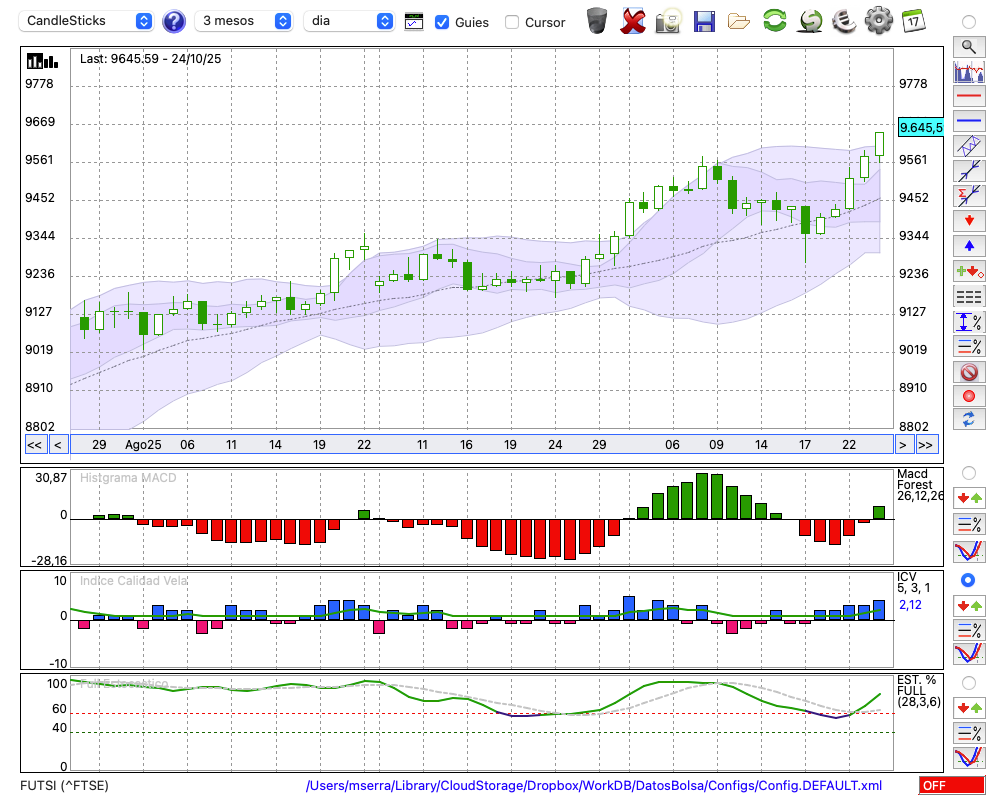Image resolution: width=1000 pixels, height=800 pixels.
Task: Select the red horizontal line tool
Action: (968, 96)
